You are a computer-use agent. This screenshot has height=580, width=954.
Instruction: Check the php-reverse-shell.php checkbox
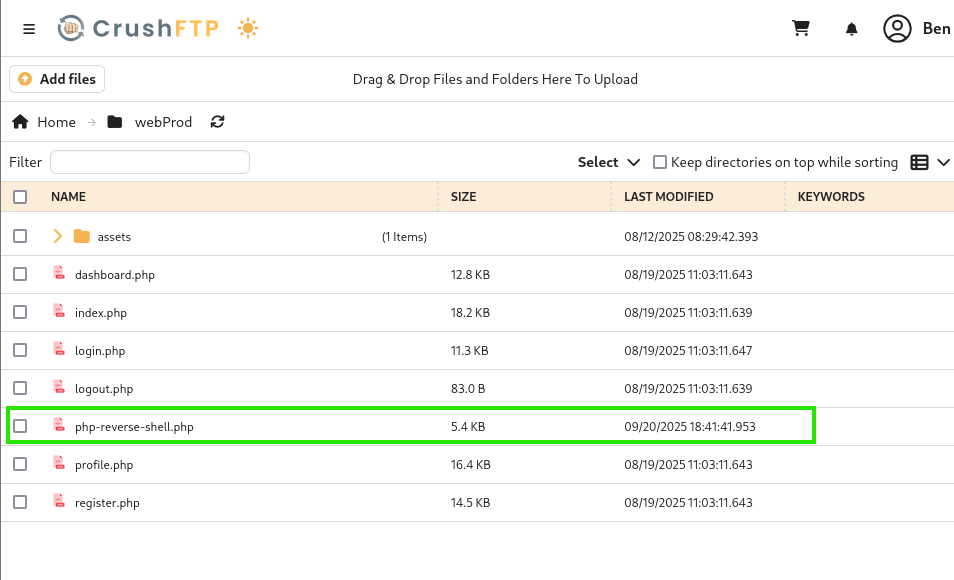[x=20, y=426]
